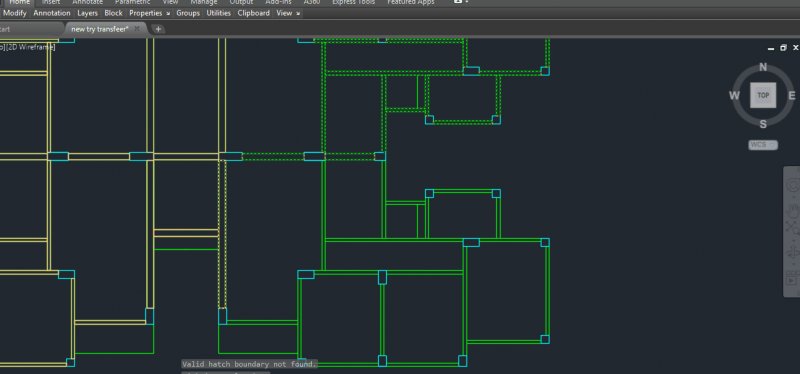Open the View panel
Screen dimensions: 800x374
pyautogui.click(x=284, y=13)
